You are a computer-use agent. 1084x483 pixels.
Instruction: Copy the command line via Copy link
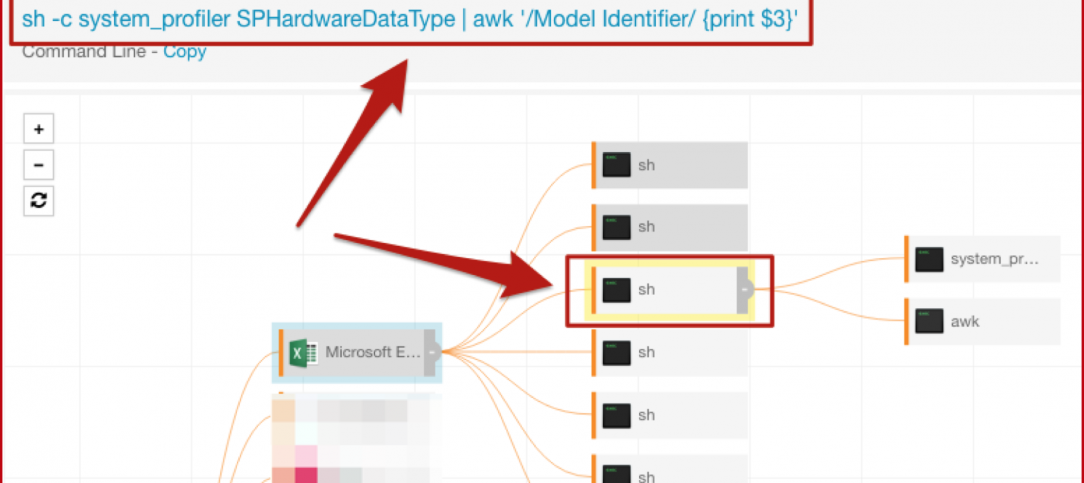(x=184, y=52)
